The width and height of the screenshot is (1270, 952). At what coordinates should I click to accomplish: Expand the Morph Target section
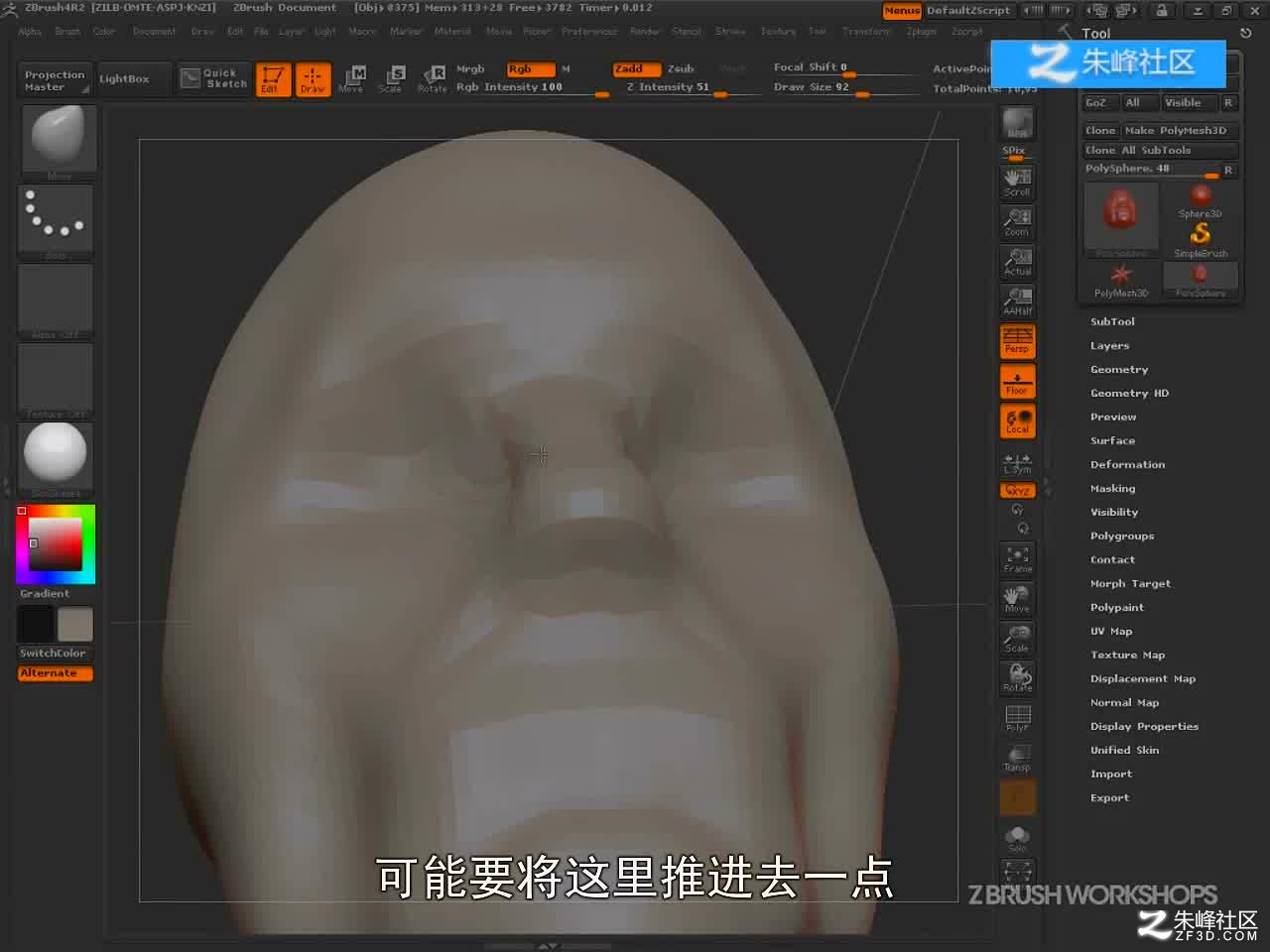pos(1130,583)
